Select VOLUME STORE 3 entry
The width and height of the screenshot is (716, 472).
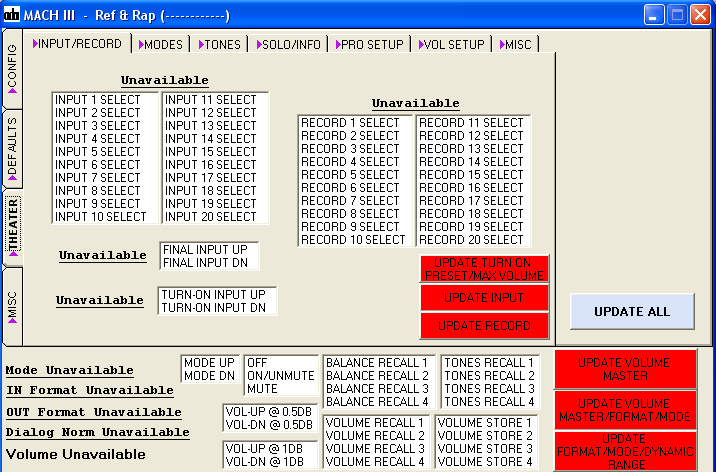(485, 448)
